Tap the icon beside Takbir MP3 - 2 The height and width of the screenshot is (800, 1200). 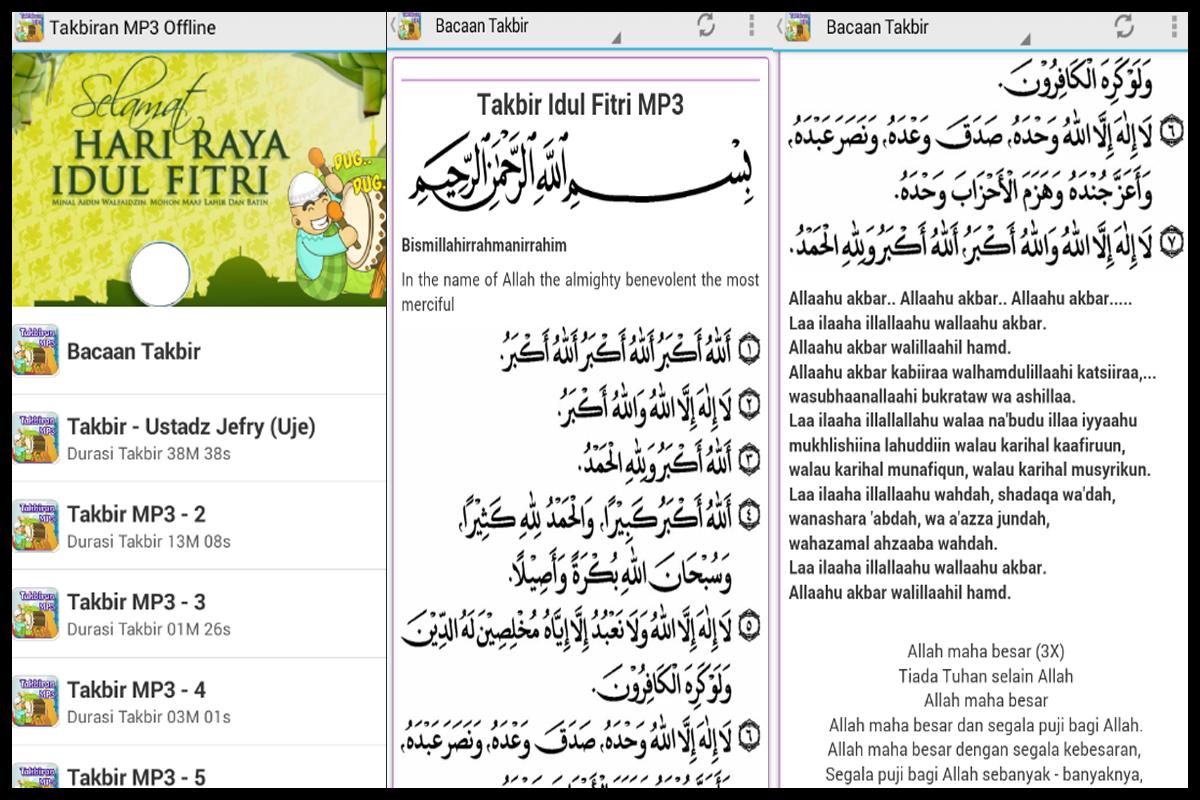36,526
